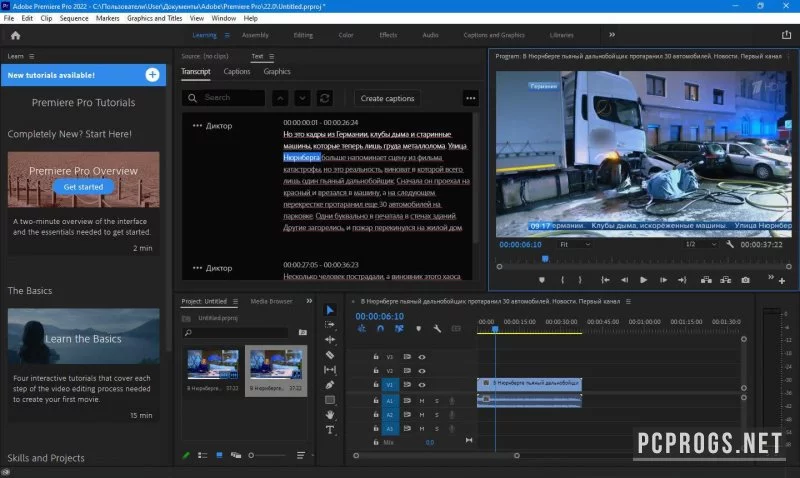Select the Track Select Forward tool
The image size is (800, 478).
coord(330,324)
